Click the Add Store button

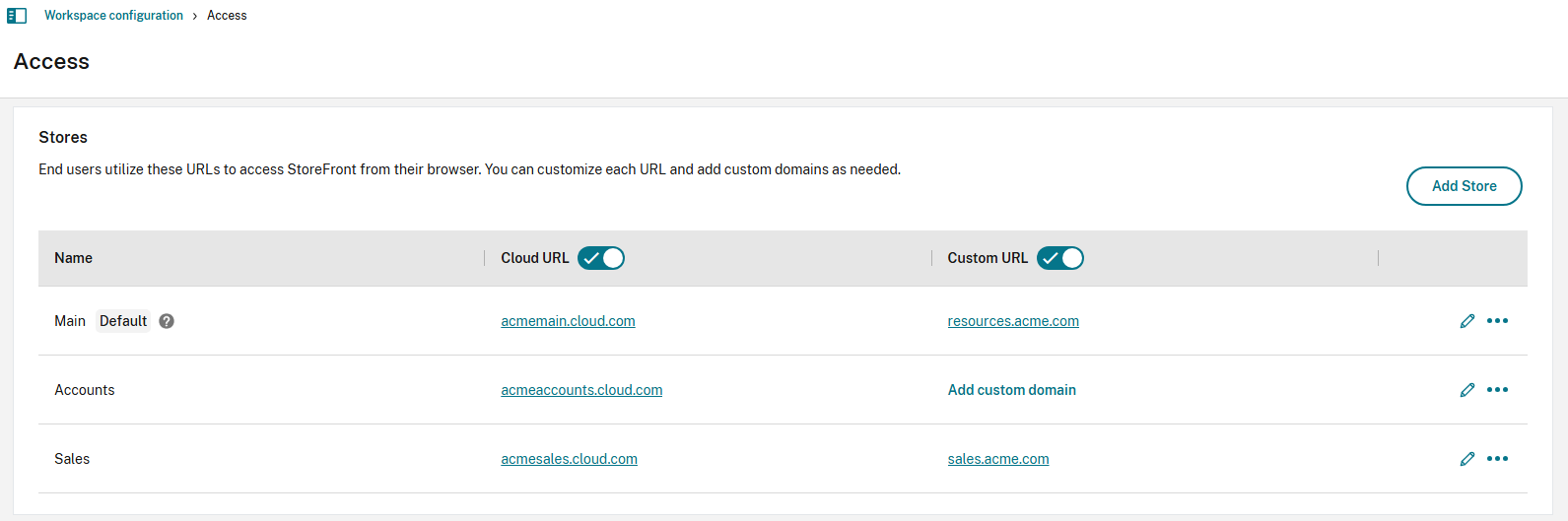pyautogui.click(x=1465, y=186)
